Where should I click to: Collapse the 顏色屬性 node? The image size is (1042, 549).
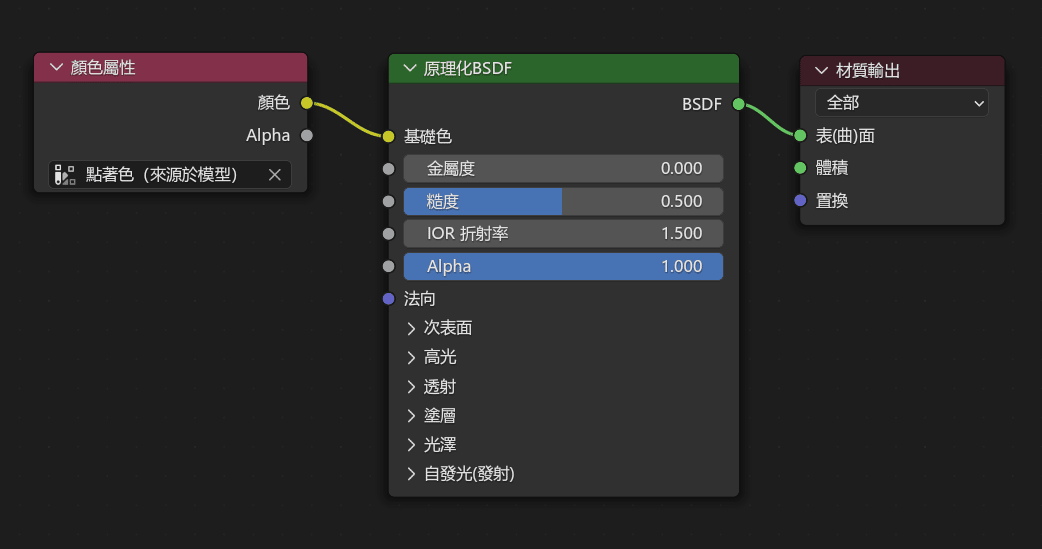point(56,67)
